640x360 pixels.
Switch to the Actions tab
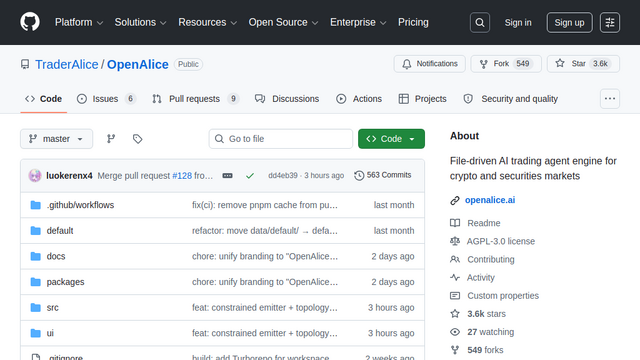coord(359,99)
